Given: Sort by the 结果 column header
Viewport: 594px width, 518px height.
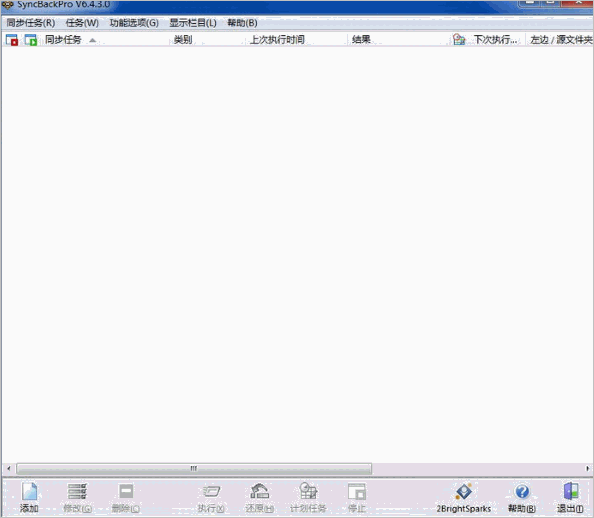Looking at the screenshot, I should click(x=361, y=39).
